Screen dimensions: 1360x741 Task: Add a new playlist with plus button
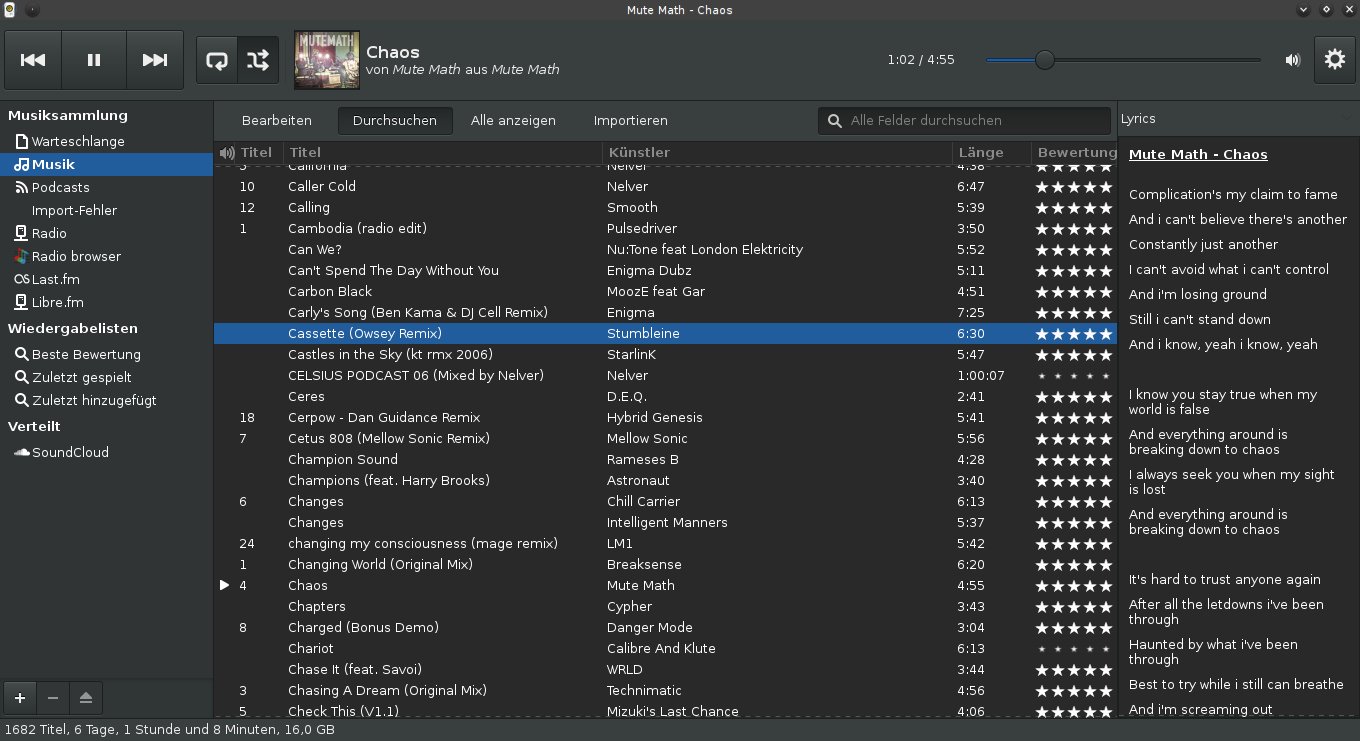20,697
